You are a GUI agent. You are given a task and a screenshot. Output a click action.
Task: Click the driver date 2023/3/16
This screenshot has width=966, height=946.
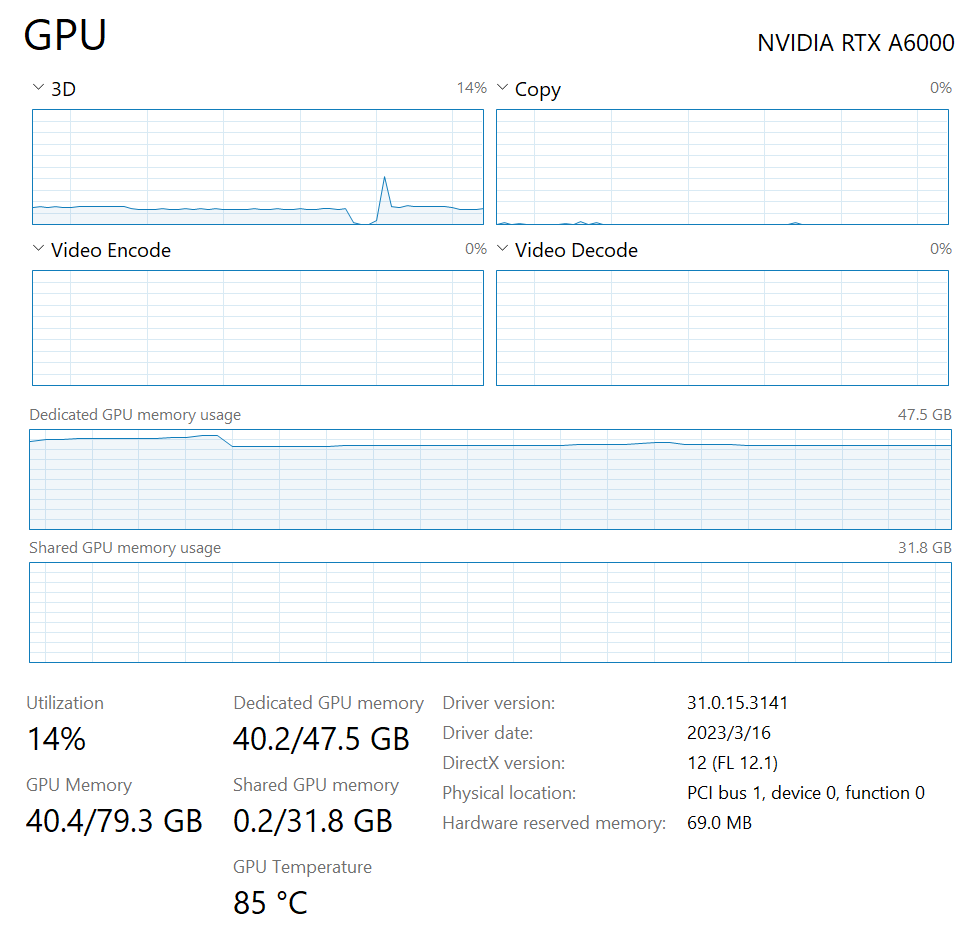(729, 733)
